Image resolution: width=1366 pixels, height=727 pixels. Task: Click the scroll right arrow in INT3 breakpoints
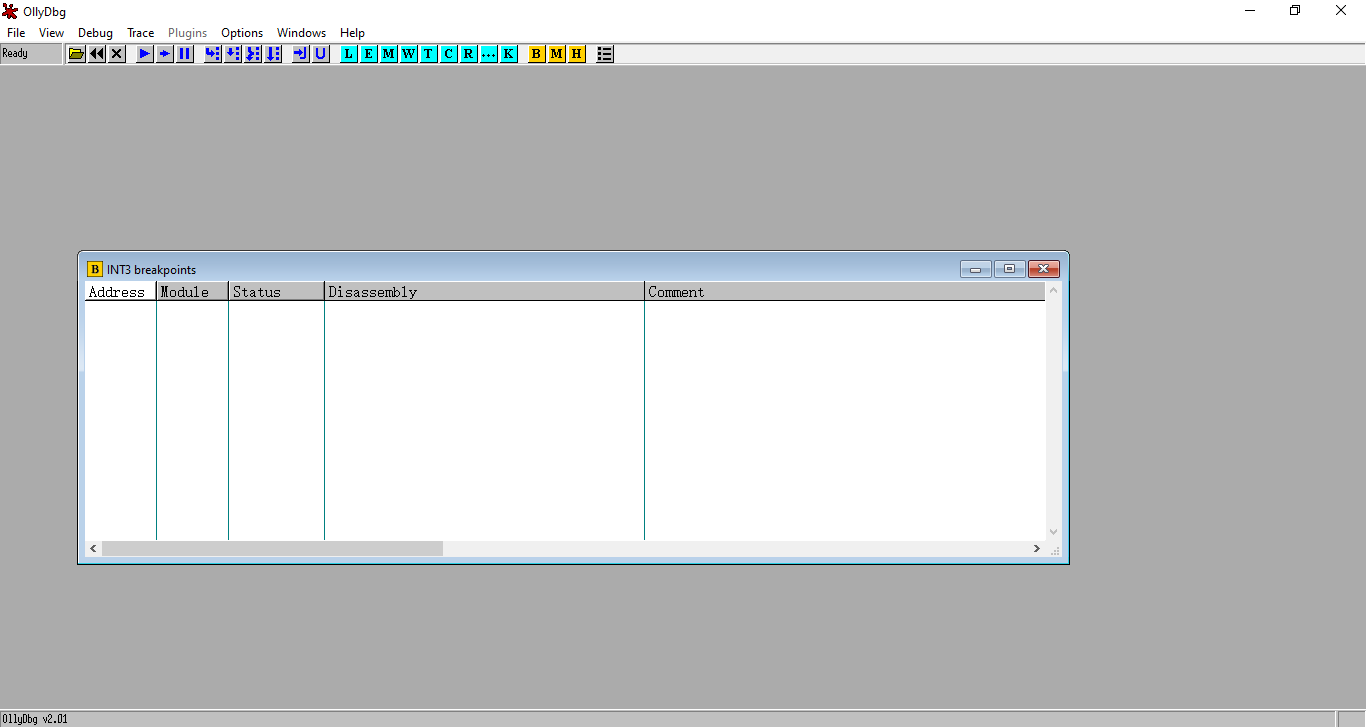(x=1037, y=549)
